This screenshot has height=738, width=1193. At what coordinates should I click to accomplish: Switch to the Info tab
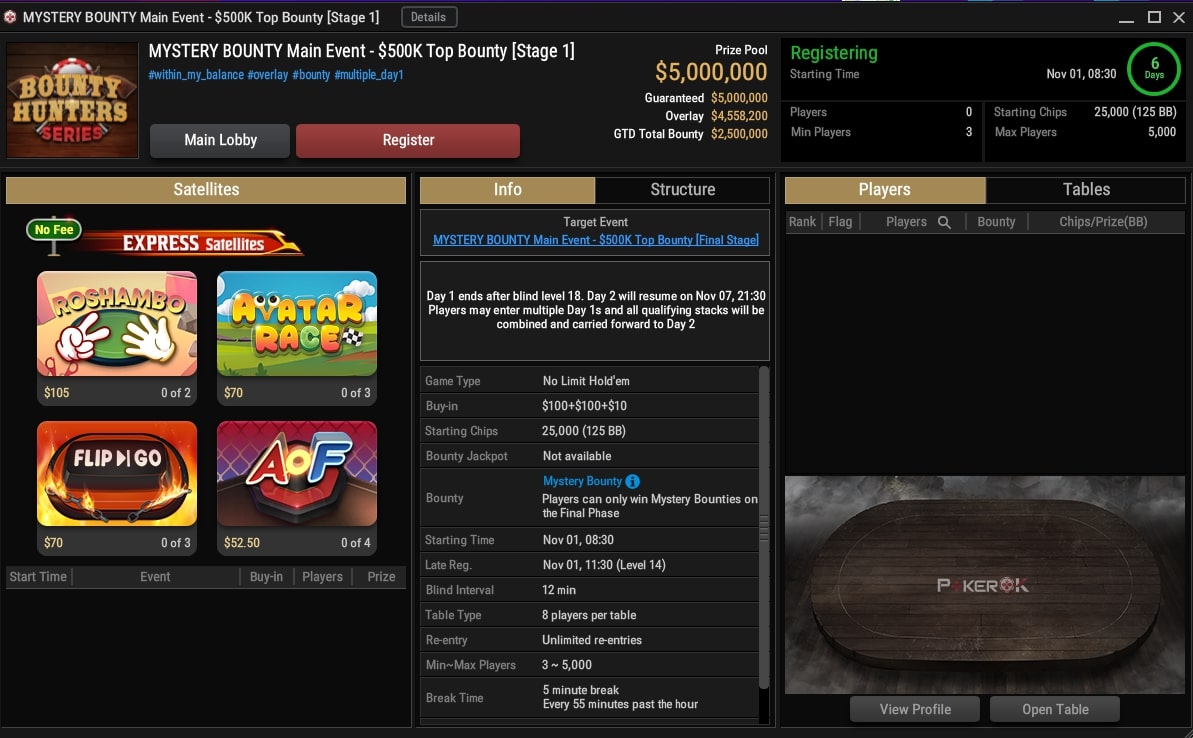pyautogui.click(x=507, y=189)
